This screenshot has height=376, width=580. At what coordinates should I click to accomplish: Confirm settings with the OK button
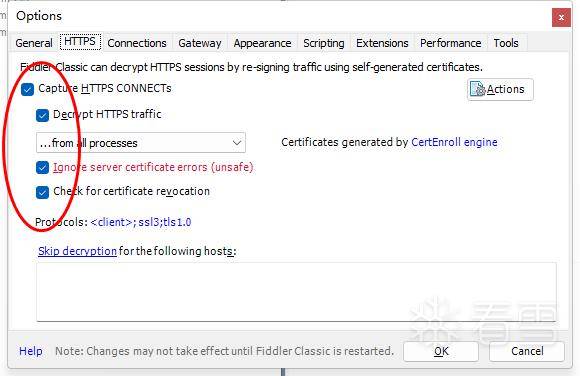tap(441, 351)
